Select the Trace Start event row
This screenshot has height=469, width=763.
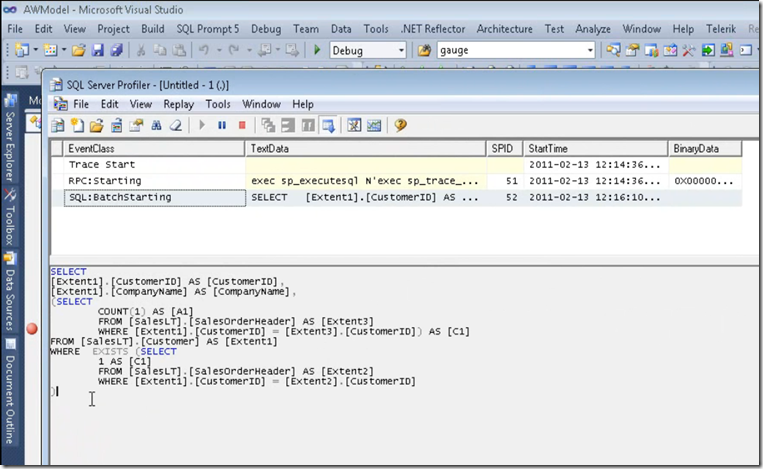397,164
